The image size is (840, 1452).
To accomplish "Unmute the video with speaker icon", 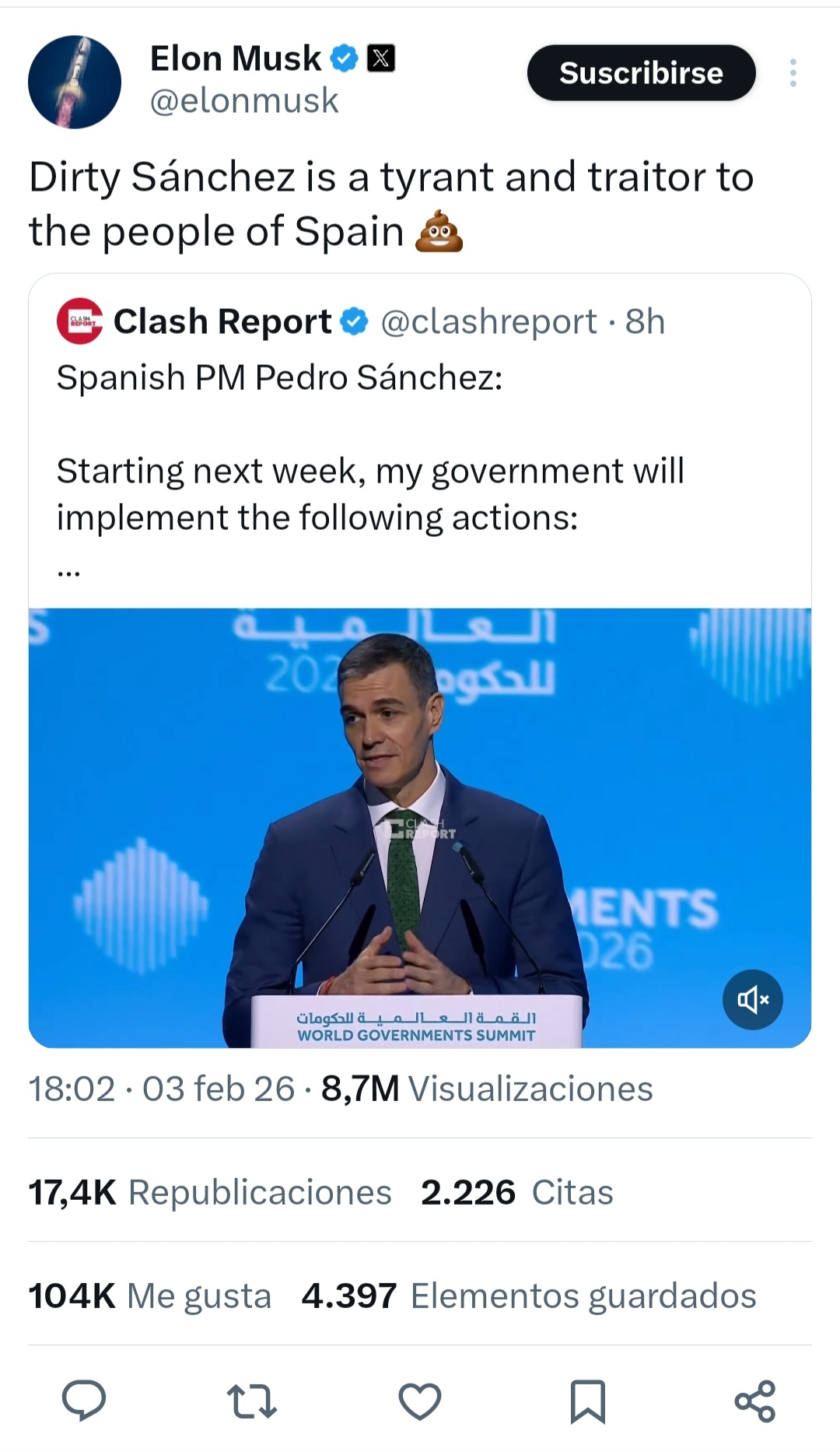I will [752, 1000].
